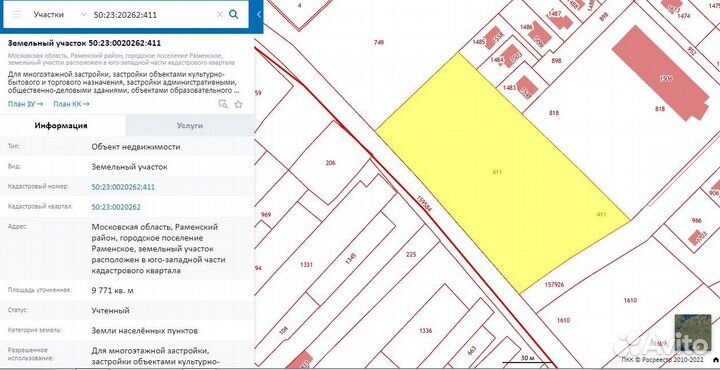The width and height of the screenshot is (720, 370).
Task: Click the search field with 50:23:20262:411
Action: tap(152, 15)
